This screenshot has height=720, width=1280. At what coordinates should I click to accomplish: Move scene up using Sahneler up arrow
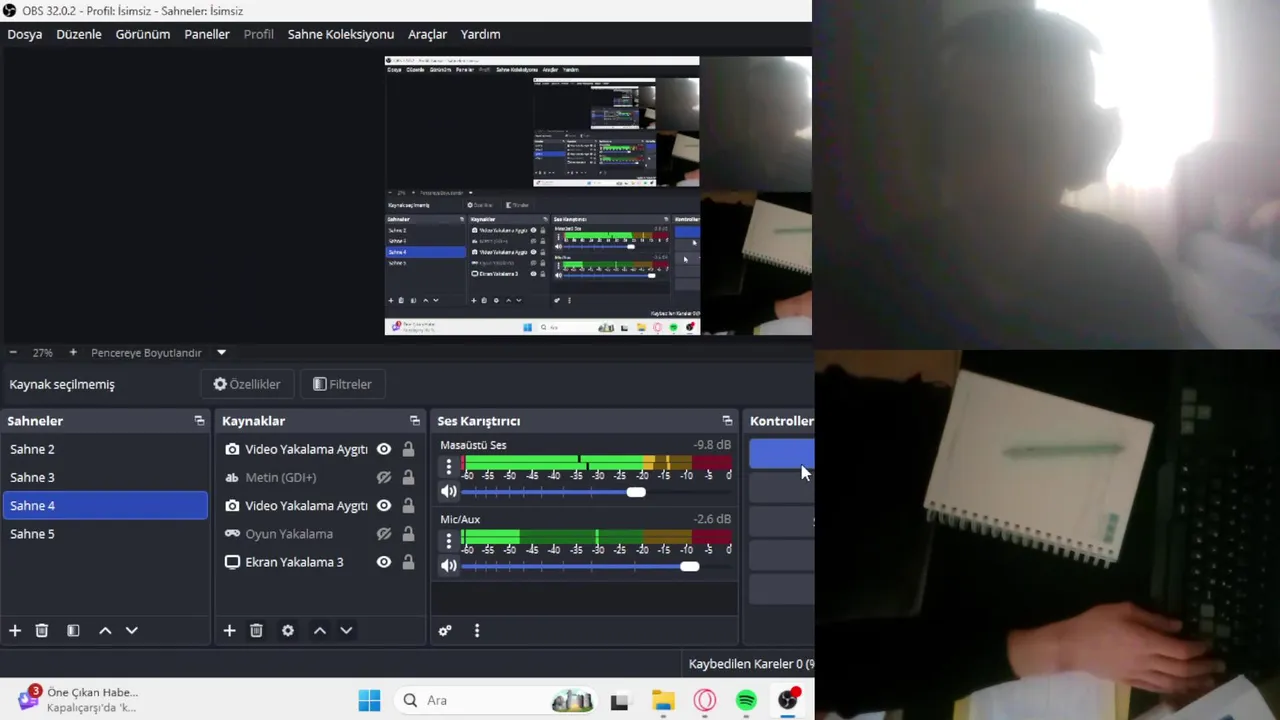pyautogui.click(x=105, y=631)
